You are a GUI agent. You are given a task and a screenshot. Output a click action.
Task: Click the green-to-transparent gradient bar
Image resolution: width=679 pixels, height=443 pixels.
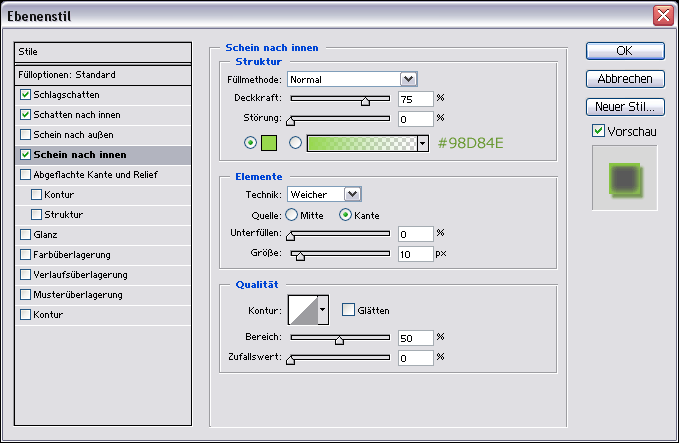click(x=362, y=143)
